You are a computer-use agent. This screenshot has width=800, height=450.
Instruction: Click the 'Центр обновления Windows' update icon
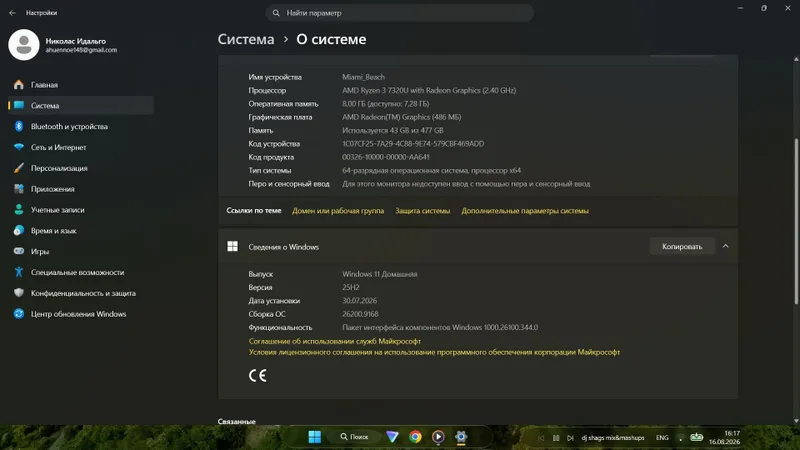[x=19, y=314]
